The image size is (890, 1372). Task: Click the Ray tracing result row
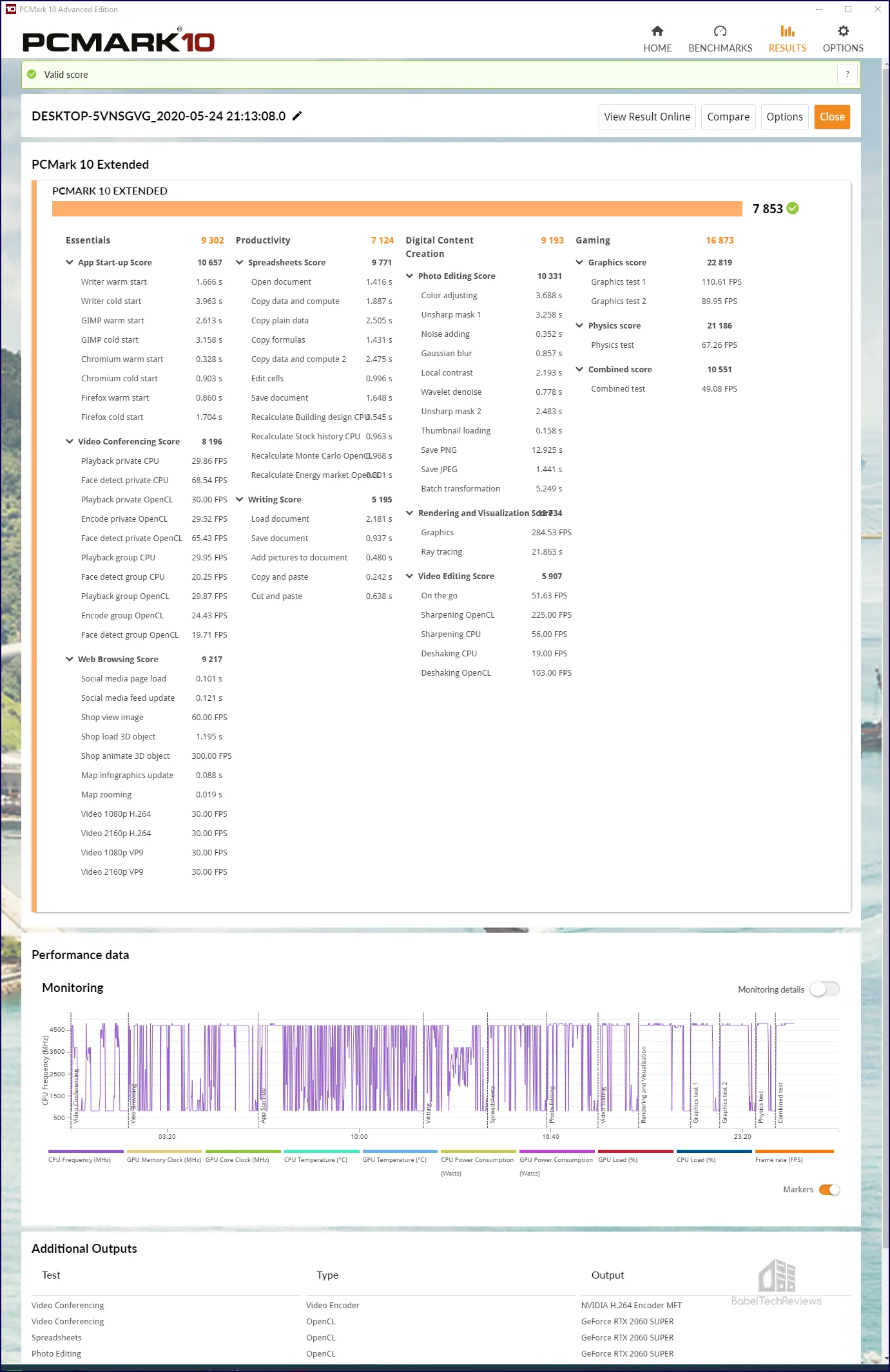[x=492, y=552]
